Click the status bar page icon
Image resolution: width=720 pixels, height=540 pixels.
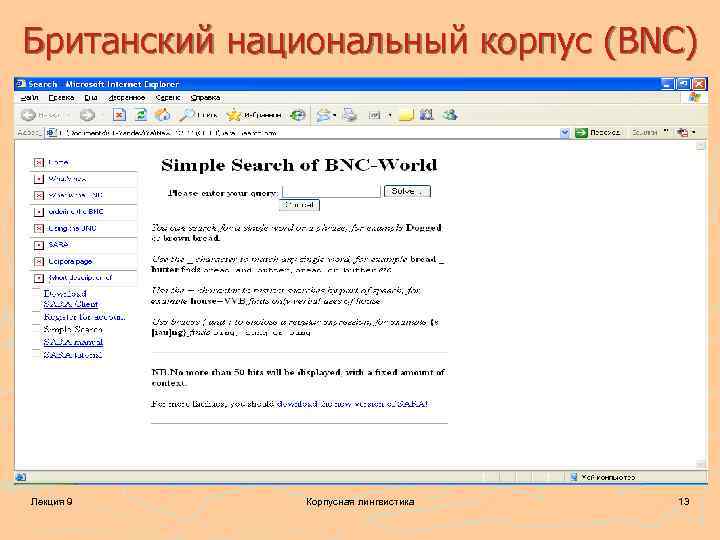(21, 477)
